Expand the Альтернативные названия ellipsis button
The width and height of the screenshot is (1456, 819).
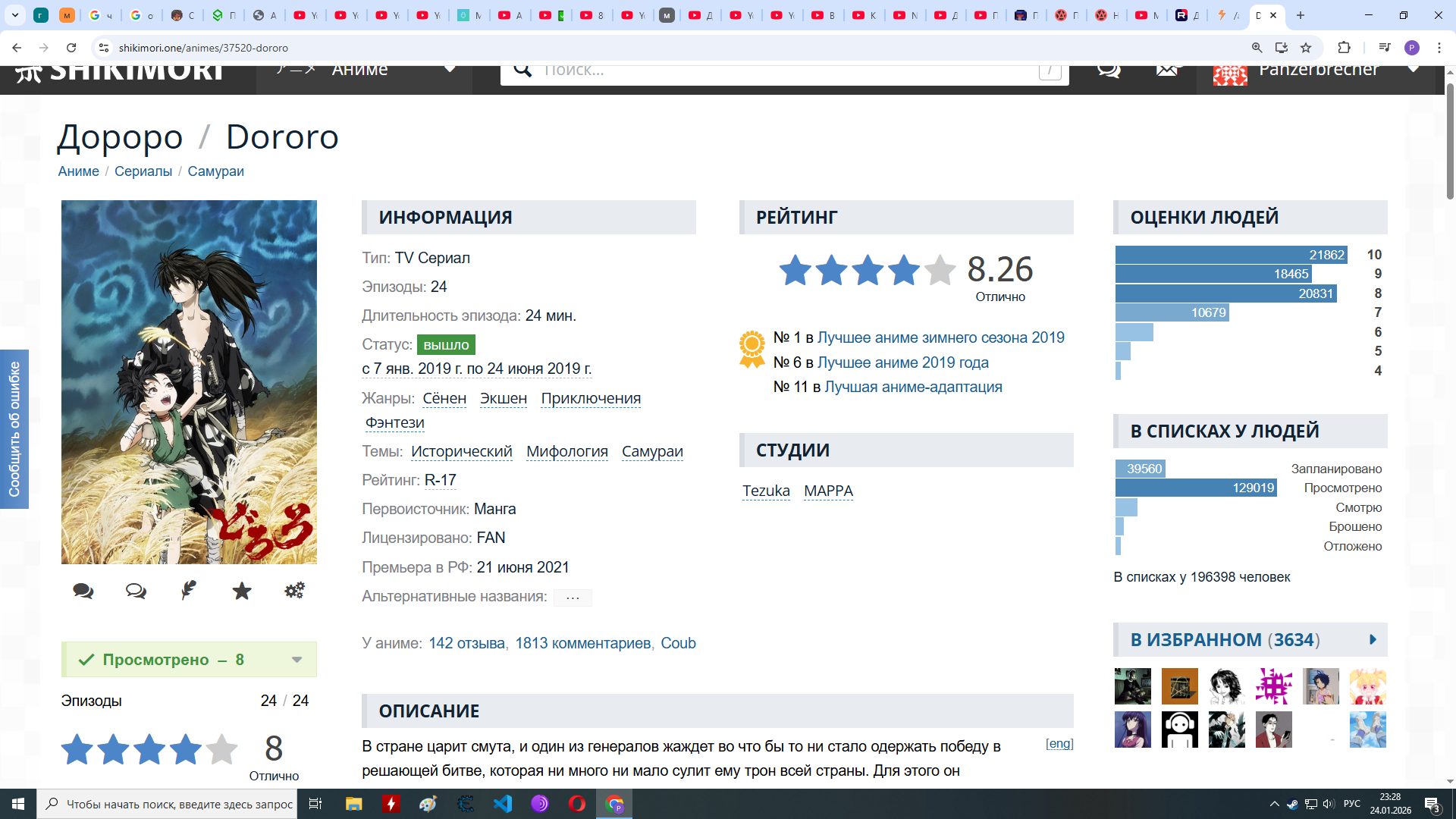(573, 598)
